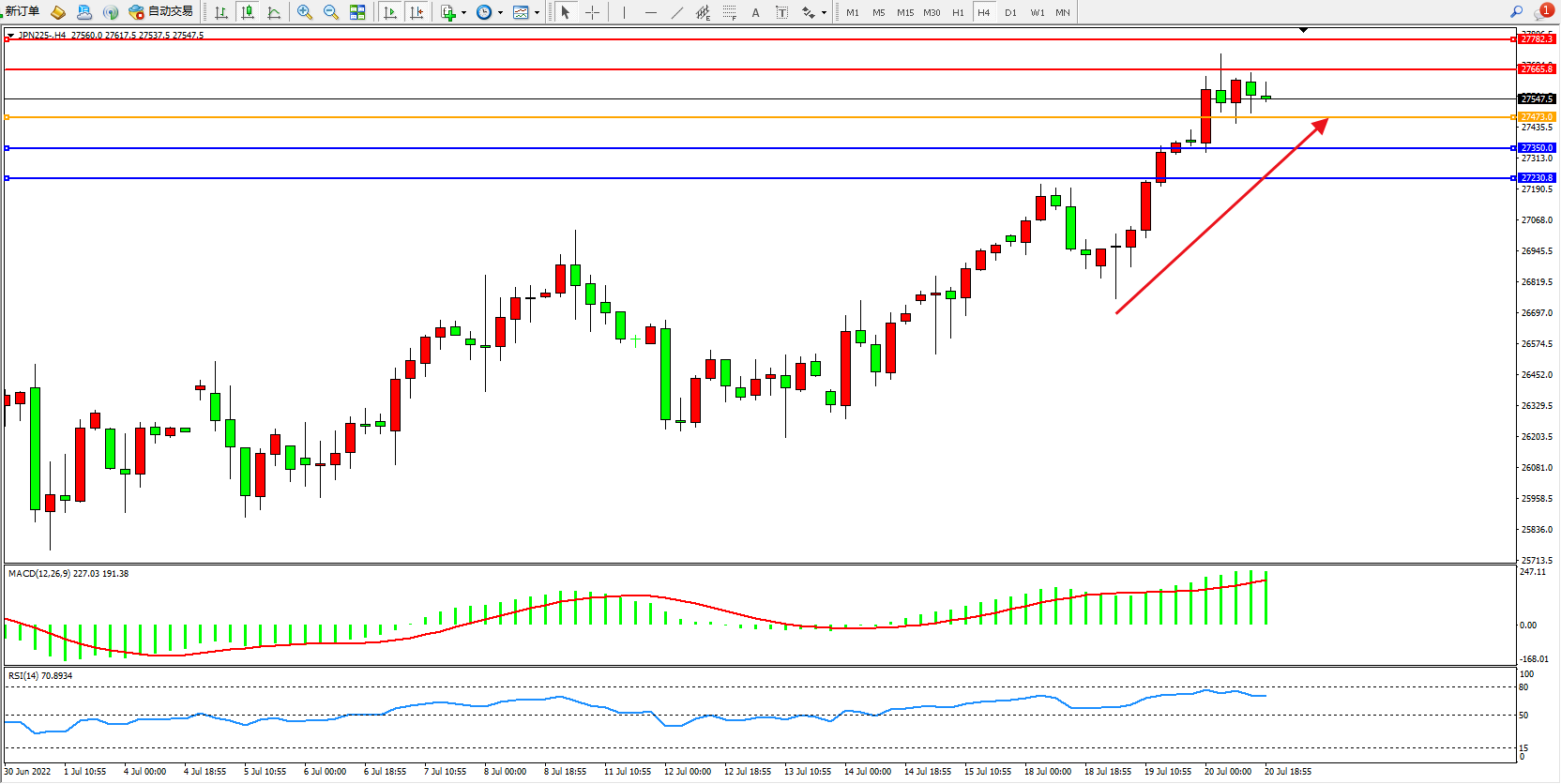Switch to the D1 timeframe

(x=1010, y=12)
